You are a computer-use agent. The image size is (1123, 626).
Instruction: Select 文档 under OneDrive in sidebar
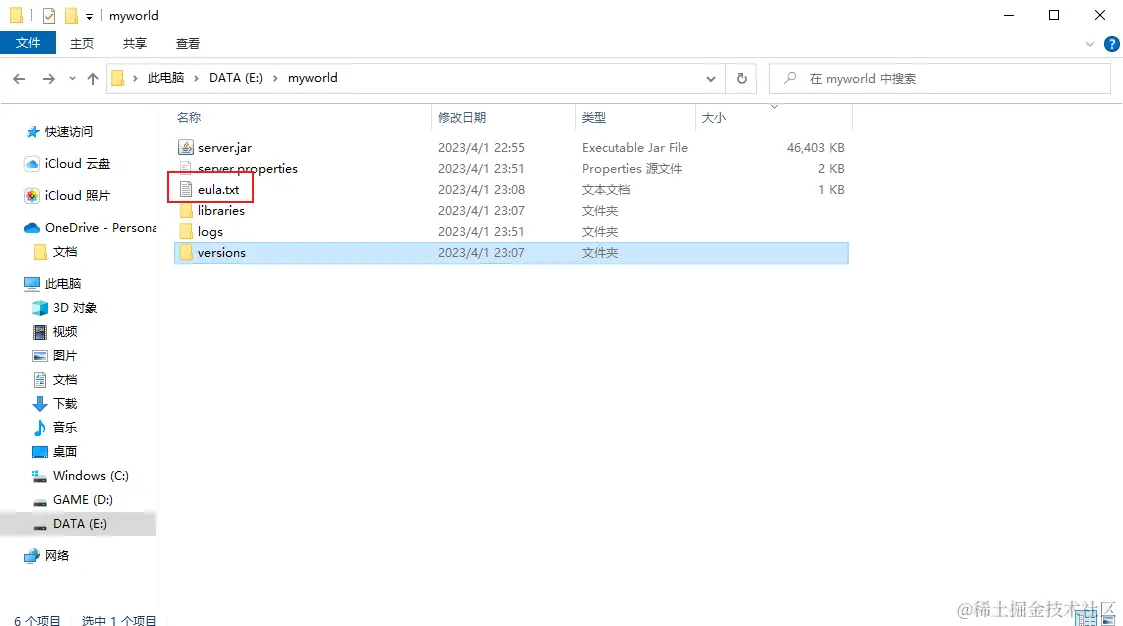coord(65,252)
